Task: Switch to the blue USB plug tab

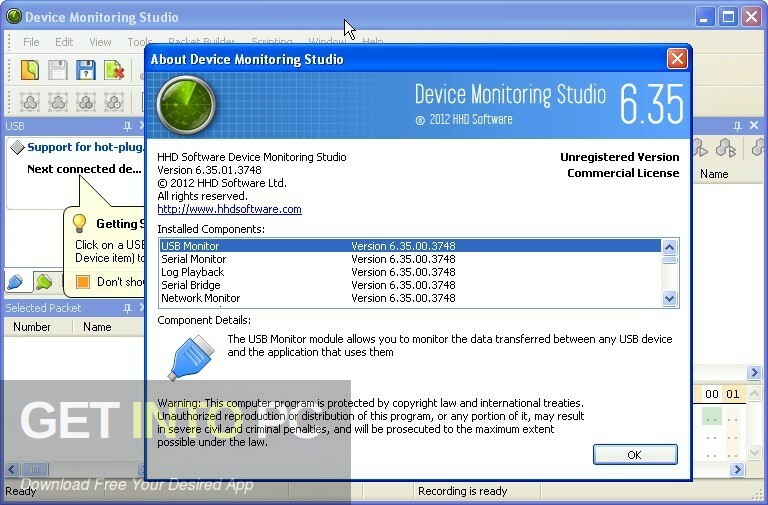Action: point(15,282)
